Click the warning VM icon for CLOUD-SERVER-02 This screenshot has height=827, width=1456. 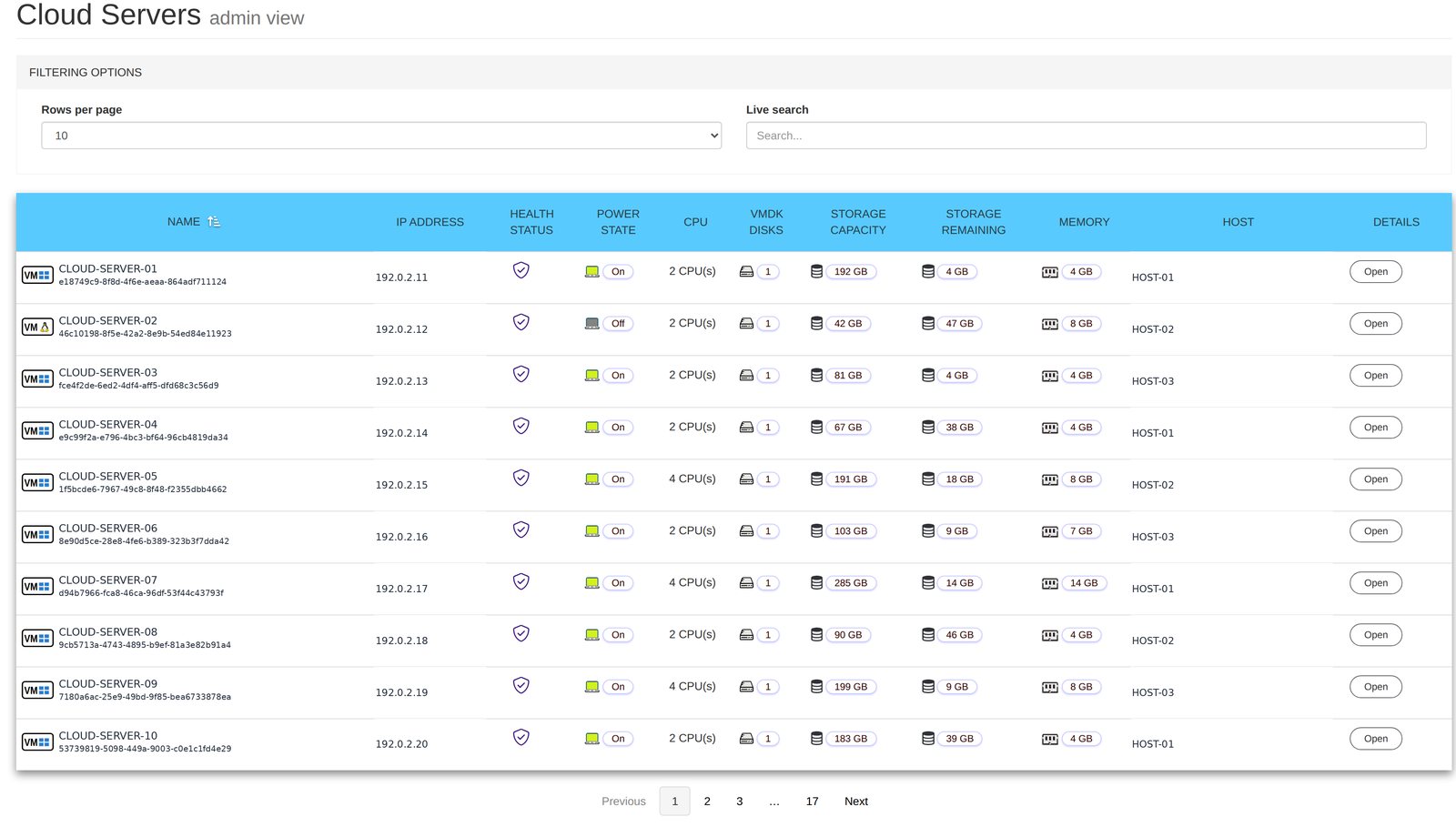(37, 327)
